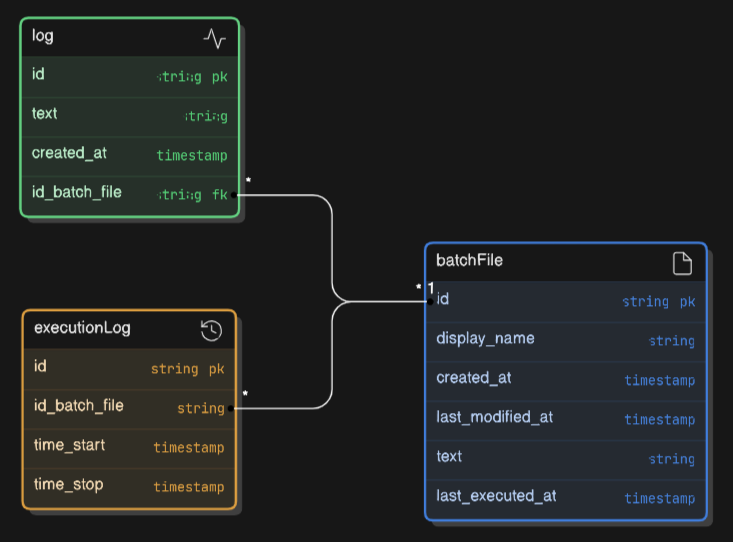
Task: Click the history clock icon on executionLog table
Action: (211, 330)
